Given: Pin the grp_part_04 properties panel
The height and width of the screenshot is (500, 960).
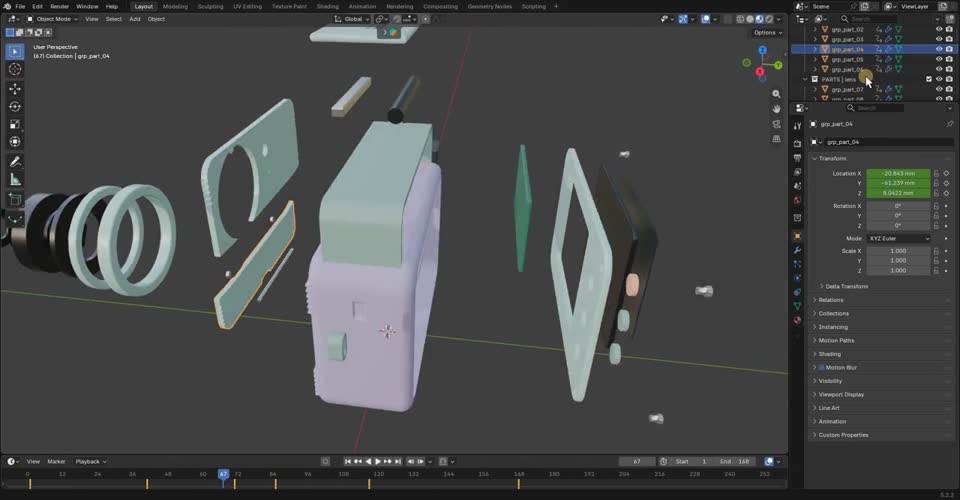Looking at the screenshot, I should (950, 124).
